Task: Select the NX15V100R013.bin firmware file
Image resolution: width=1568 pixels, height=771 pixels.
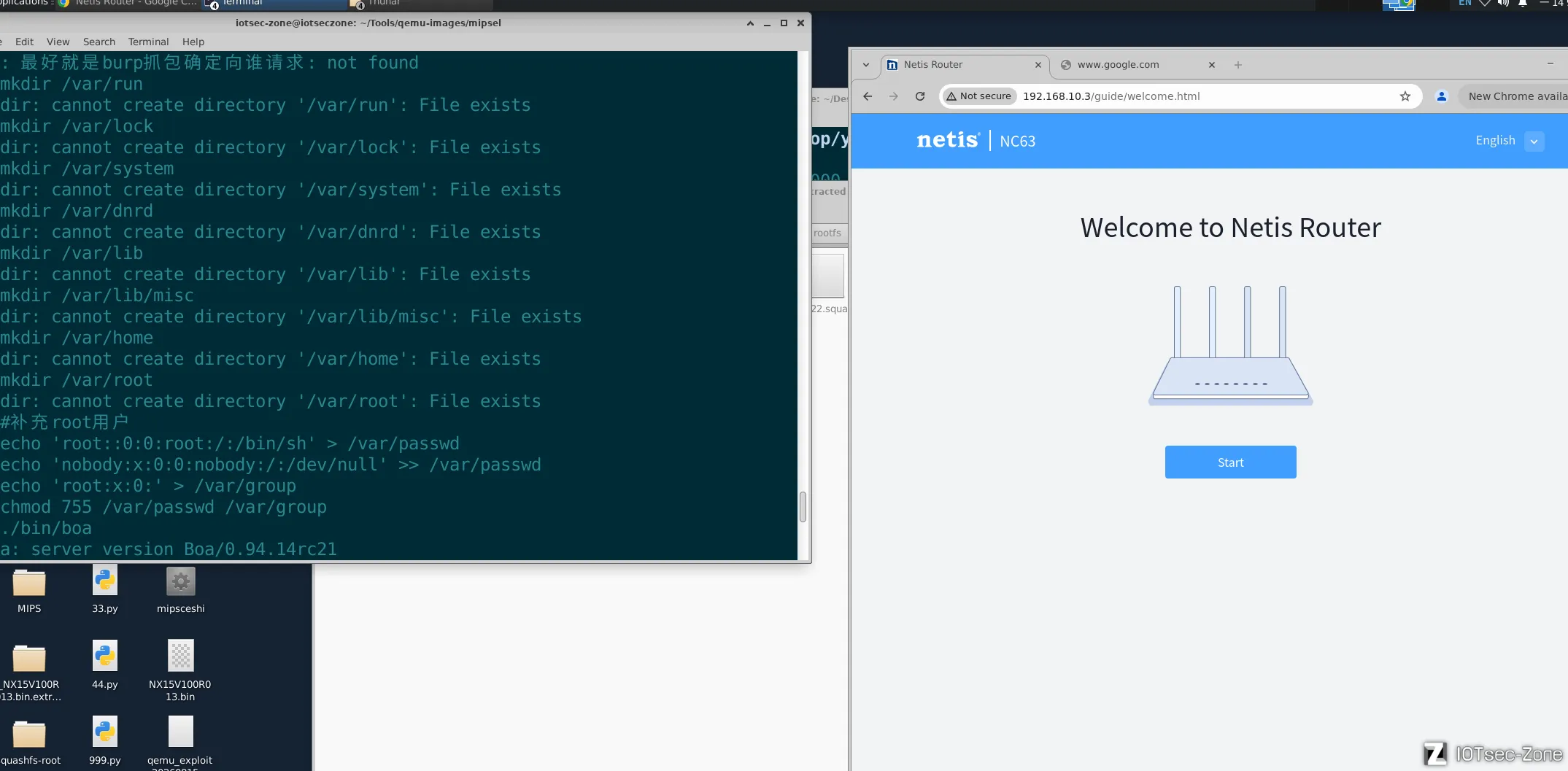Action: 180,670
